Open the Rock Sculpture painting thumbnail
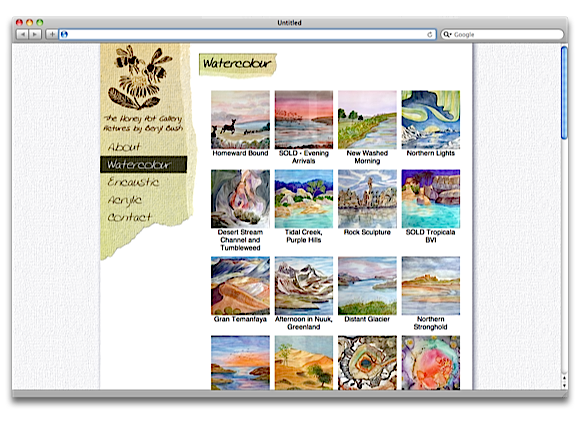The image size is (580, 430). [x=367, y=199]
